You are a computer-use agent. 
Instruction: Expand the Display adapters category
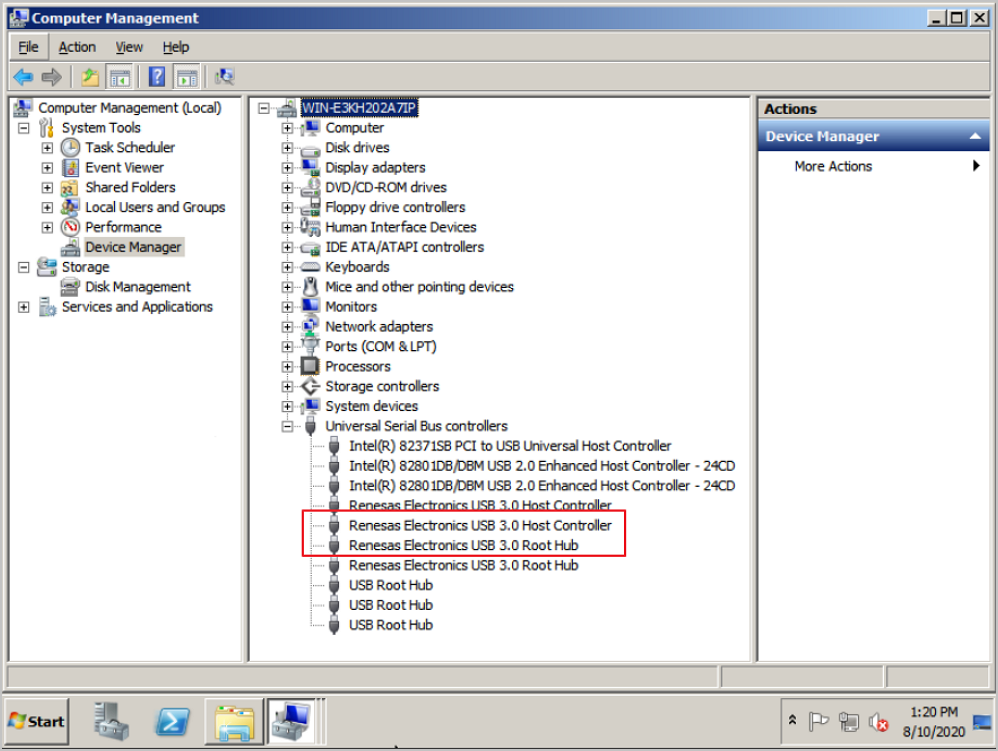click(x=287, y=168)
